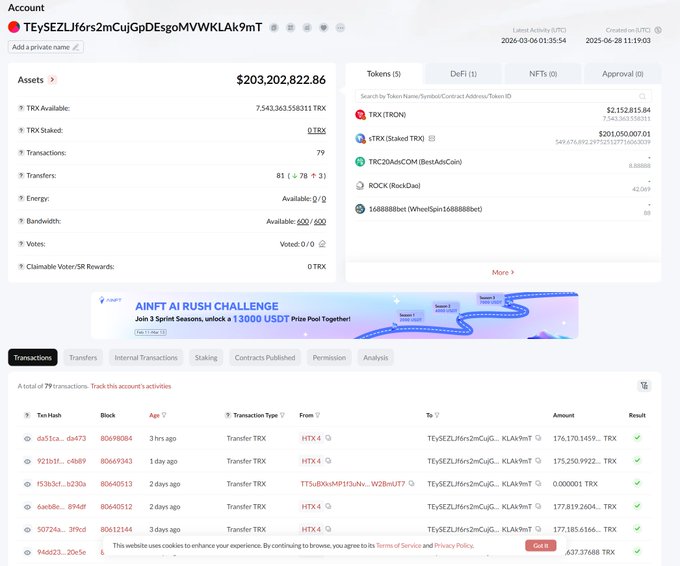Expand token list with More
Image resolution: width=680 pixels, height=566 pixels.
(502, 272)
